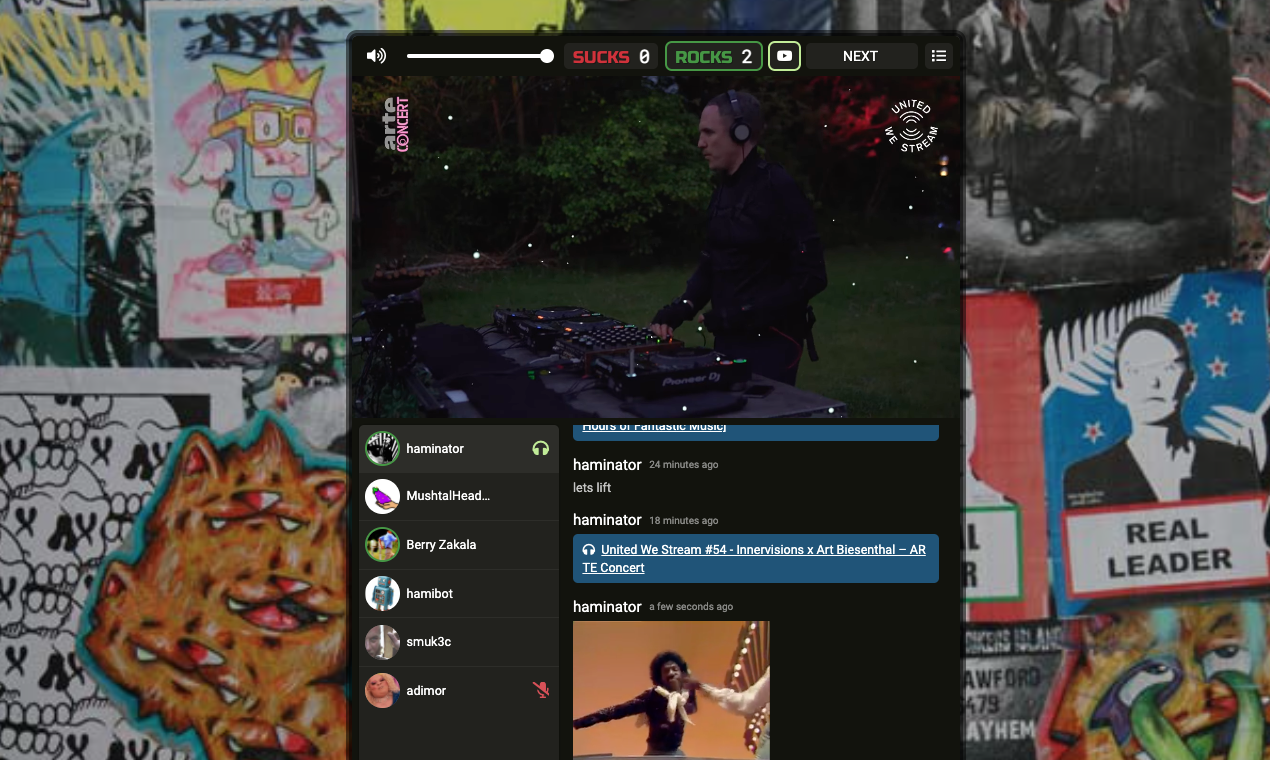Screen dimensions: 1270x760
Task: Click smuk3c's avatar picture
Action: tap(382, 641)
